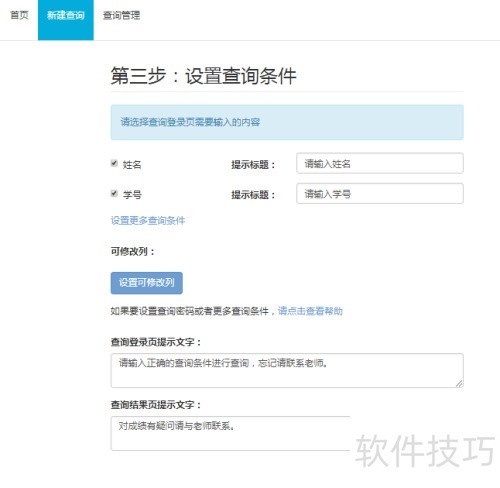Screen dimensions: 500x488
Task: Uncheck the 姓名 checkbox
Action: tap(114, 163)
